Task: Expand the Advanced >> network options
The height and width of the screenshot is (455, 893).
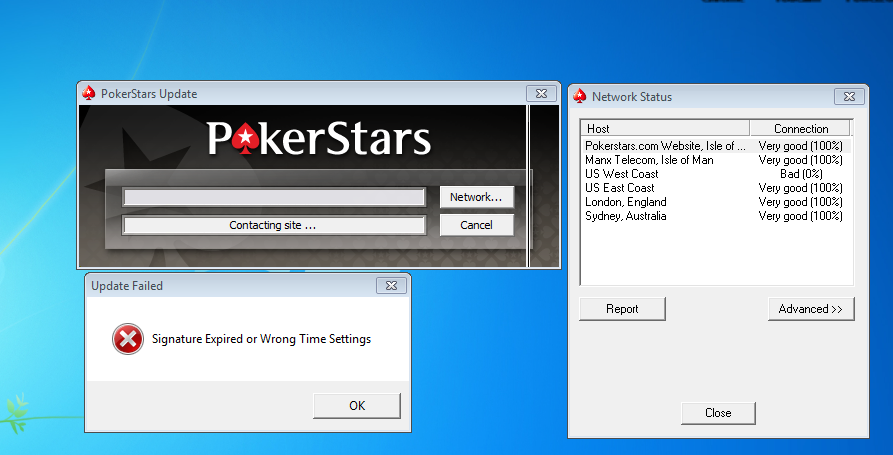Action: coord(811,309)
